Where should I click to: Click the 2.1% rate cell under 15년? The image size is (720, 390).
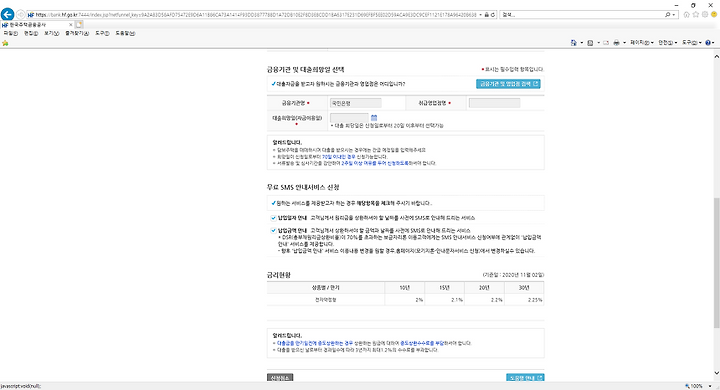coord(444,300)
